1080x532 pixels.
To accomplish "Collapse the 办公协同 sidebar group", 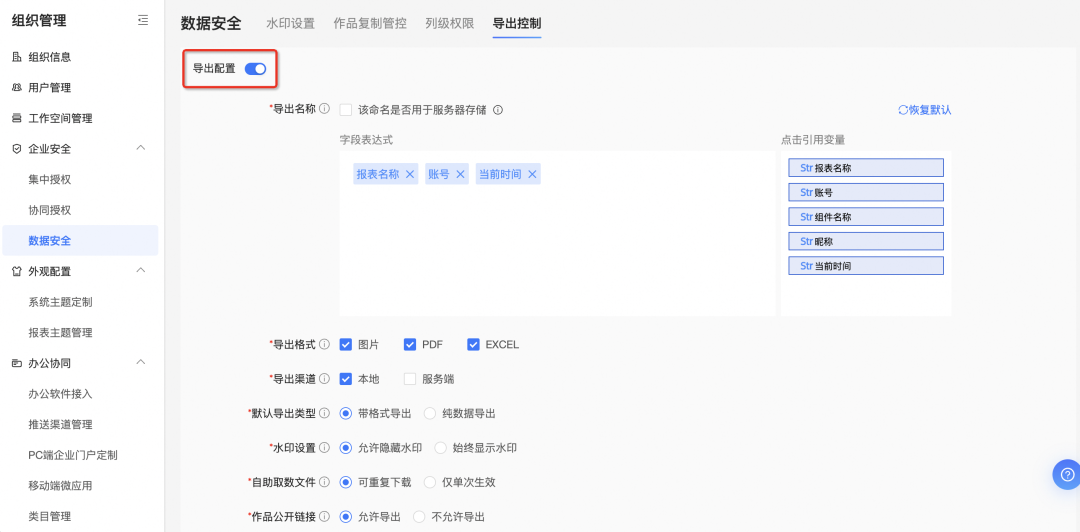I will (x=141, y=363).
